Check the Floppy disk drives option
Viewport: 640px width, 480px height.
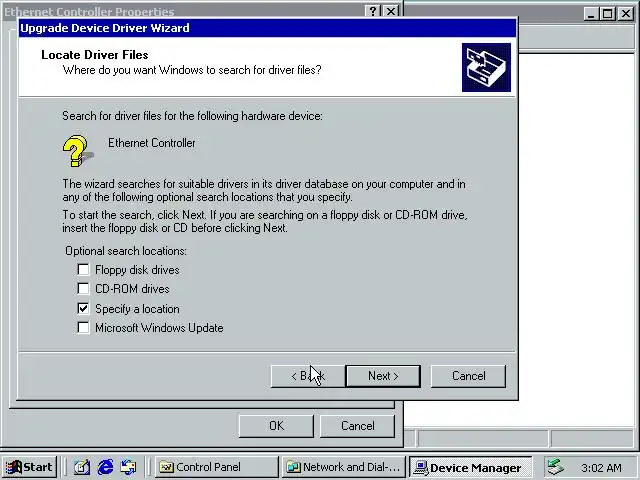tap(83, 269)
